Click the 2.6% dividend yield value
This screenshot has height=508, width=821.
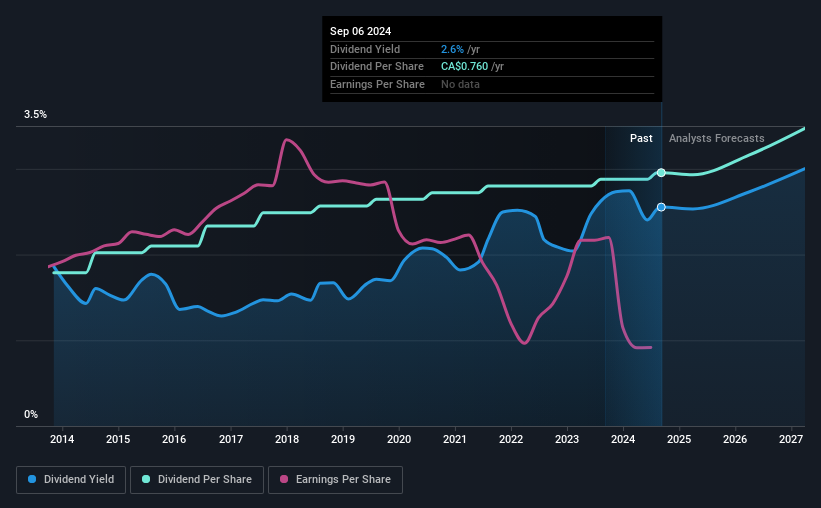452,49
